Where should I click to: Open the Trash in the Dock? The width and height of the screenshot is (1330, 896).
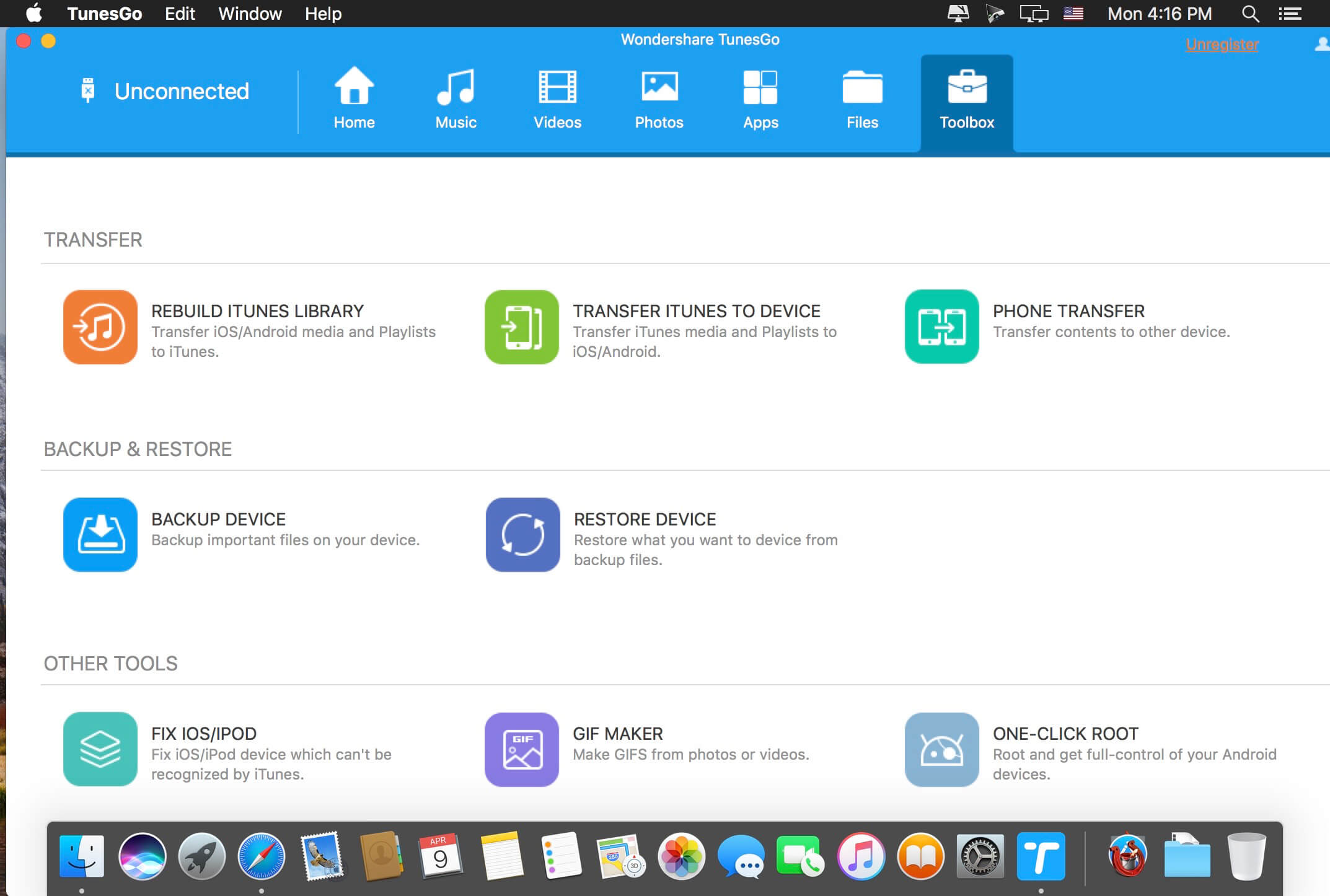(1246, 856)
